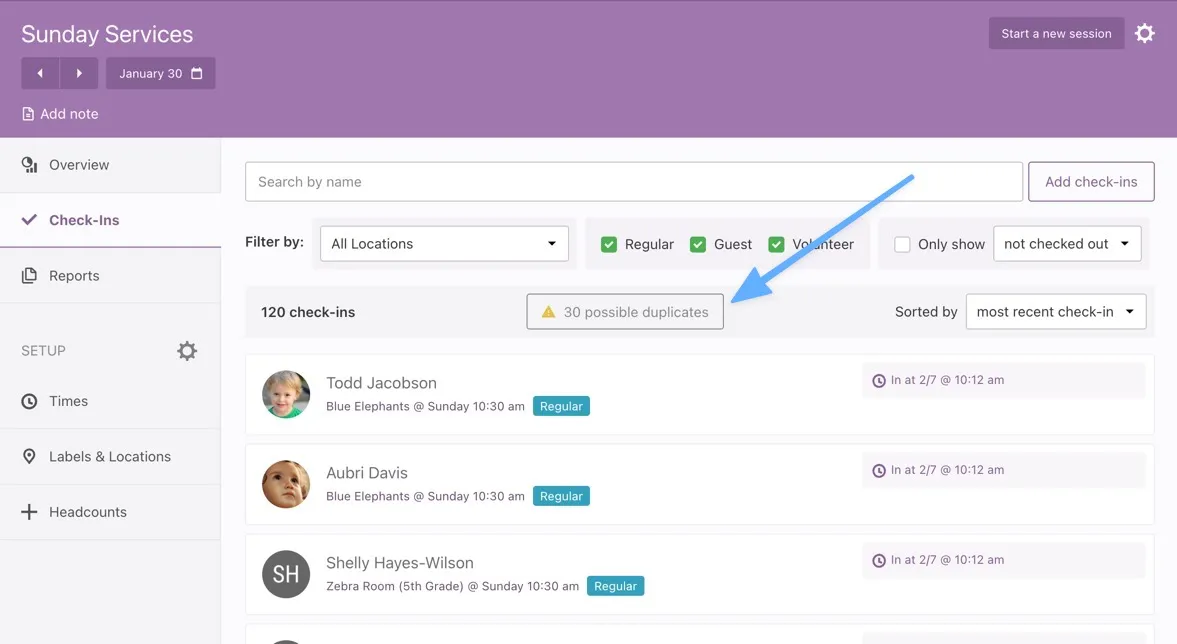Screen dimensions: 1177x644
Task: Click the next date arrow button
Action: (79, 73)
